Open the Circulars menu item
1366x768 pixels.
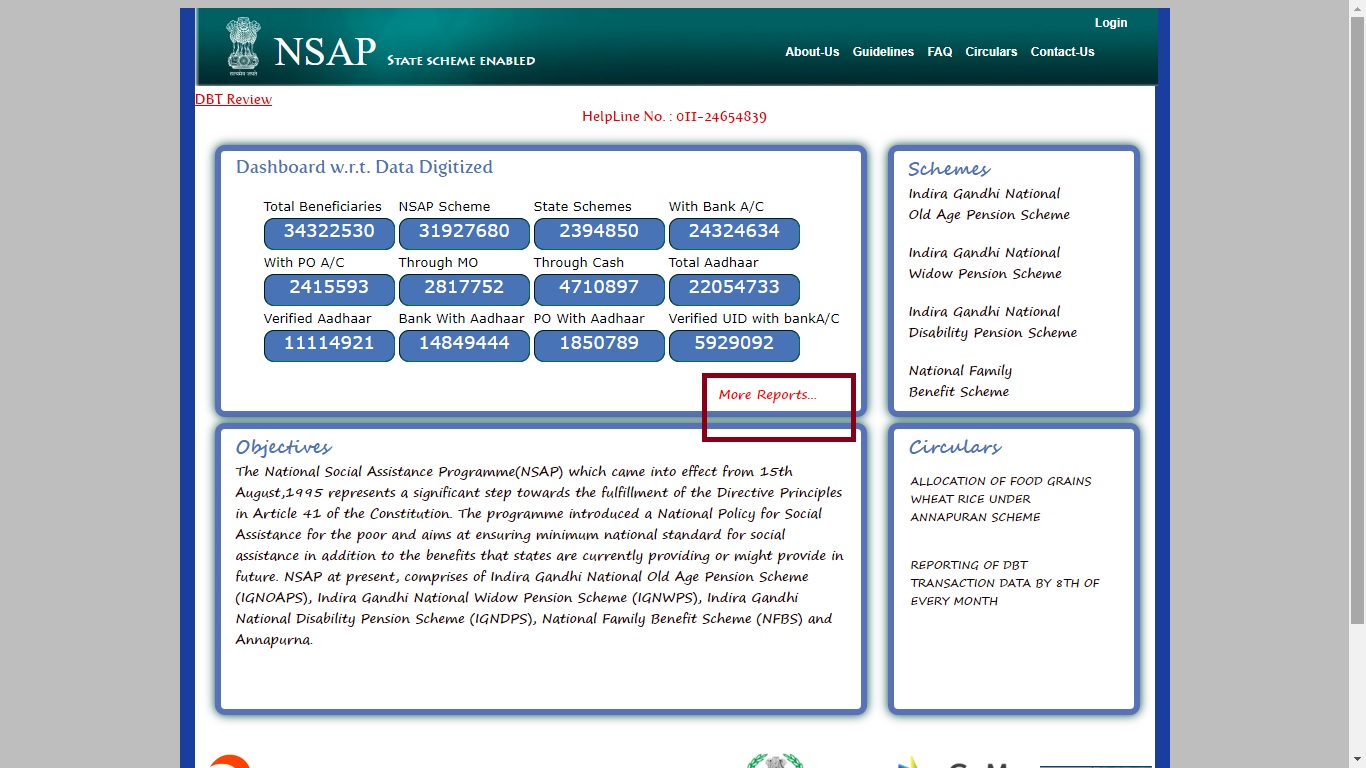click(x=991, y=52)
